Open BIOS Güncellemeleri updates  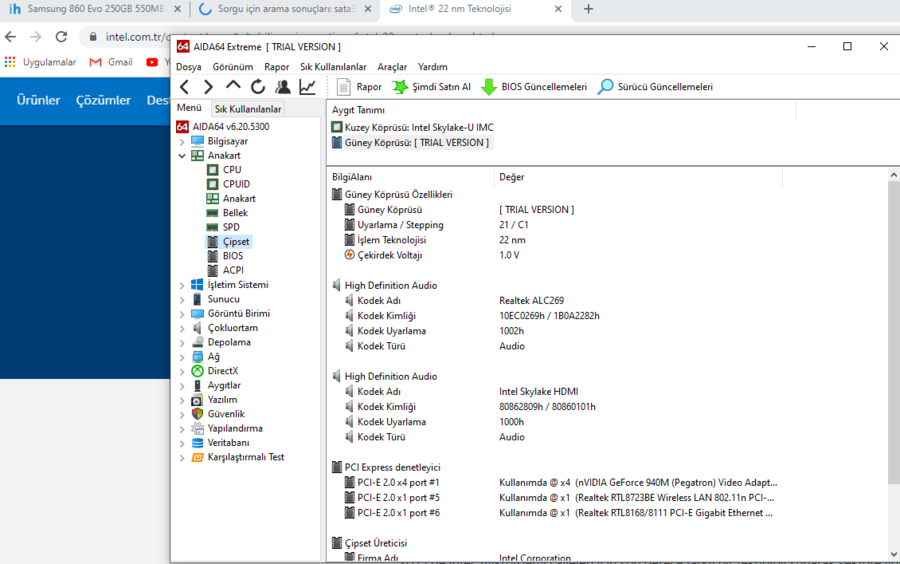[534, 87]
